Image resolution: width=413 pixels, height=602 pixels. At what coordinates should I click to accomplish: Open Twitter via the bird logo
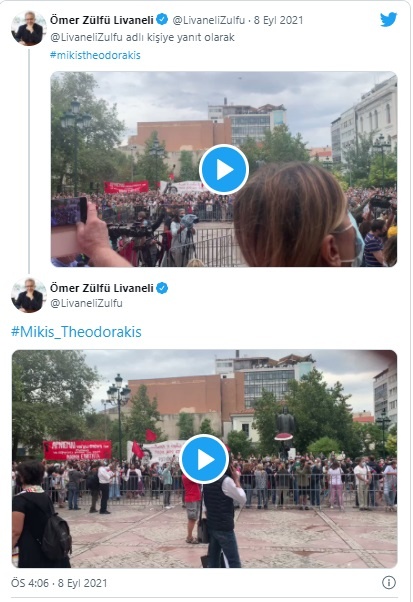(x=388, y=20)
